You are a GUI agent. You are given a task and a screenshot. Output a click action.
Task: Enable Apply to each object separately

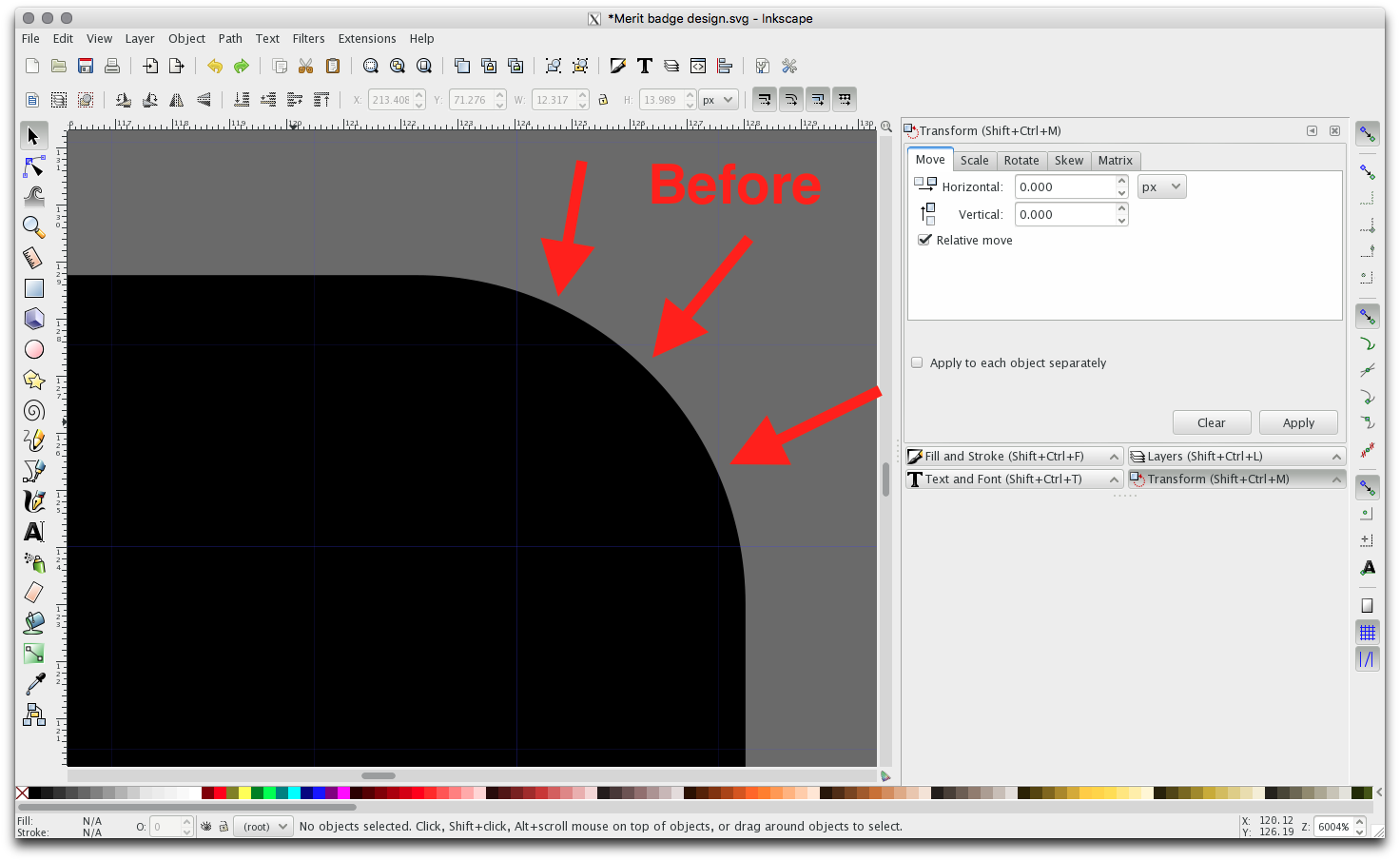pyautogui.click(x=917, y=362)
